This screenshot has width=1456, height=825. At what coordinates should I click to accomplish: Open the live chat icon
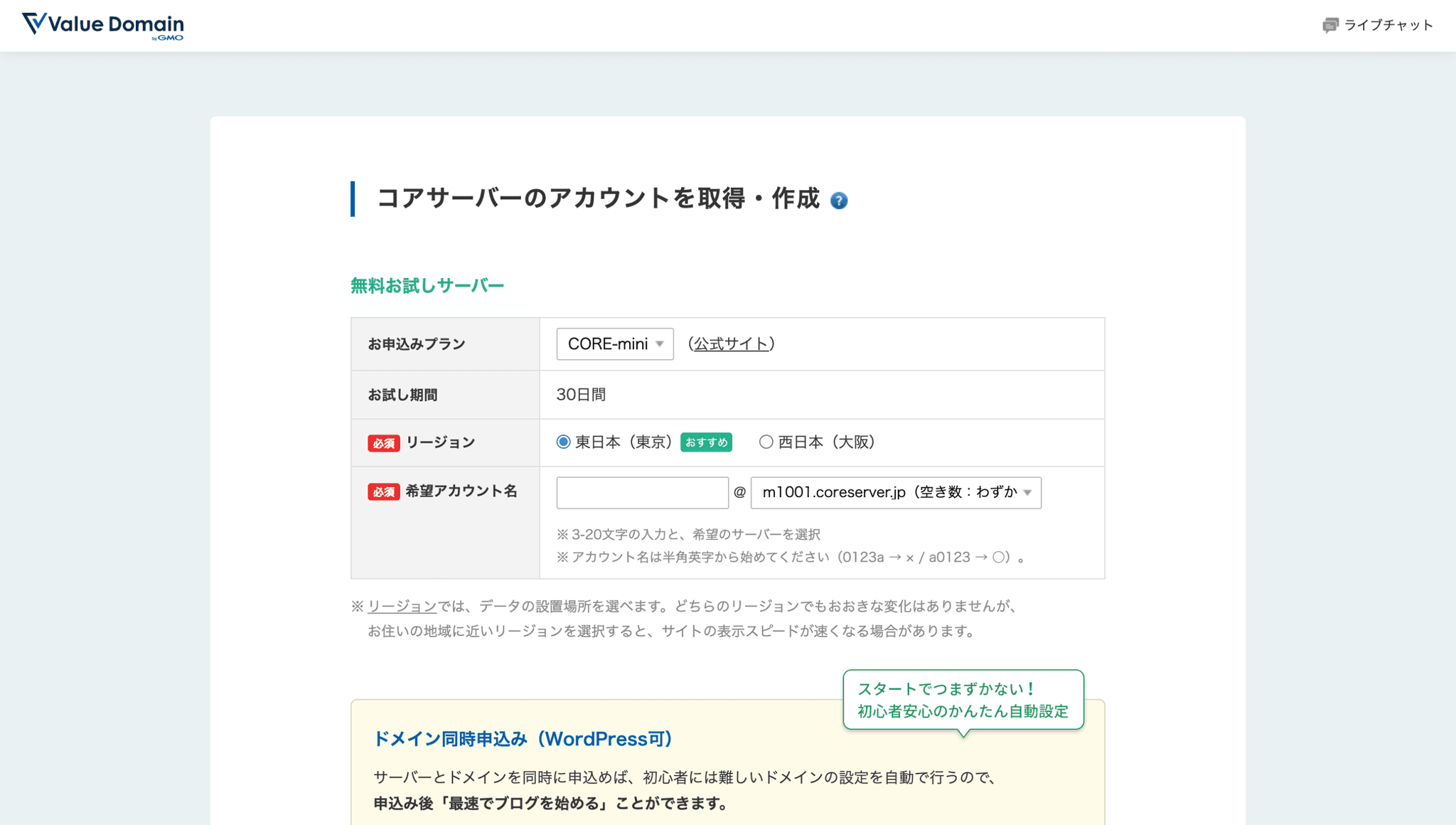click(1330, 26)
